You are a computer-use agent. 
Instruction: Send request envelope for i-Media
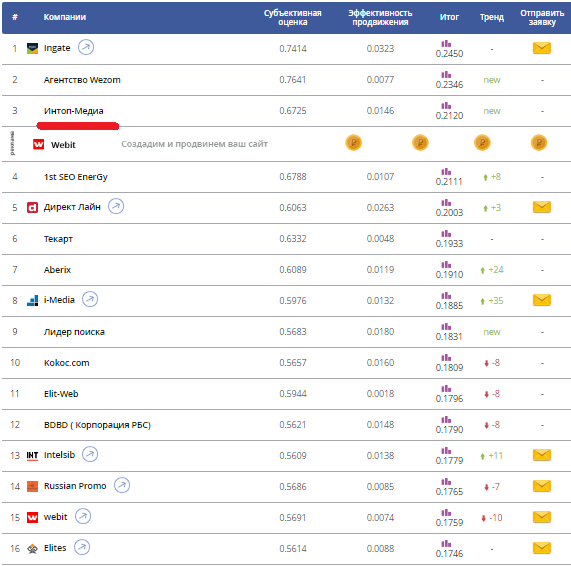tap(542, 300)
